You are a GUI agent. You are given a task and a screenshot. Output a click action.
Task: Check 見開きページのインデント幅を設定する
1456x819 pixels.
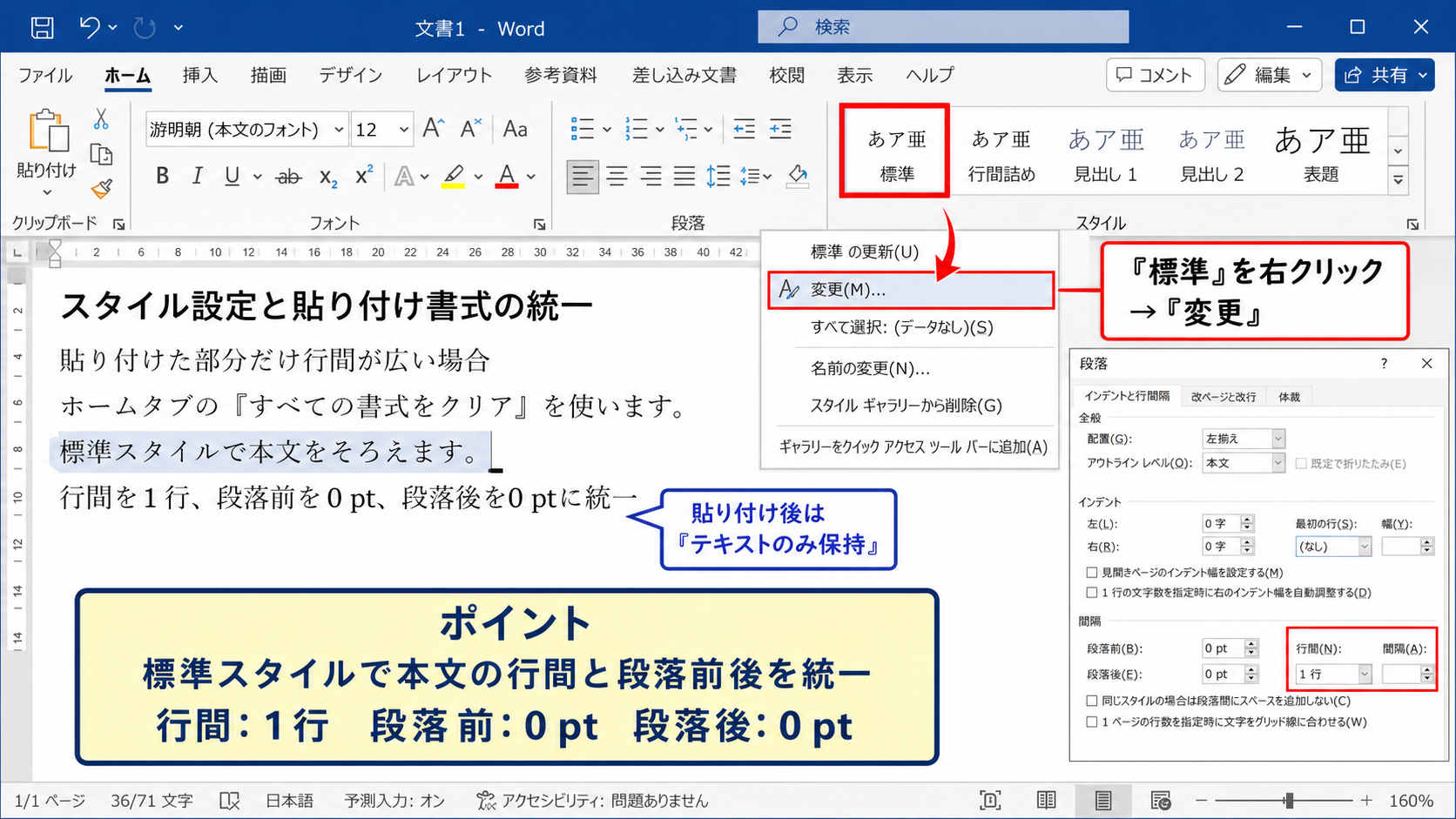point(1091,573)
